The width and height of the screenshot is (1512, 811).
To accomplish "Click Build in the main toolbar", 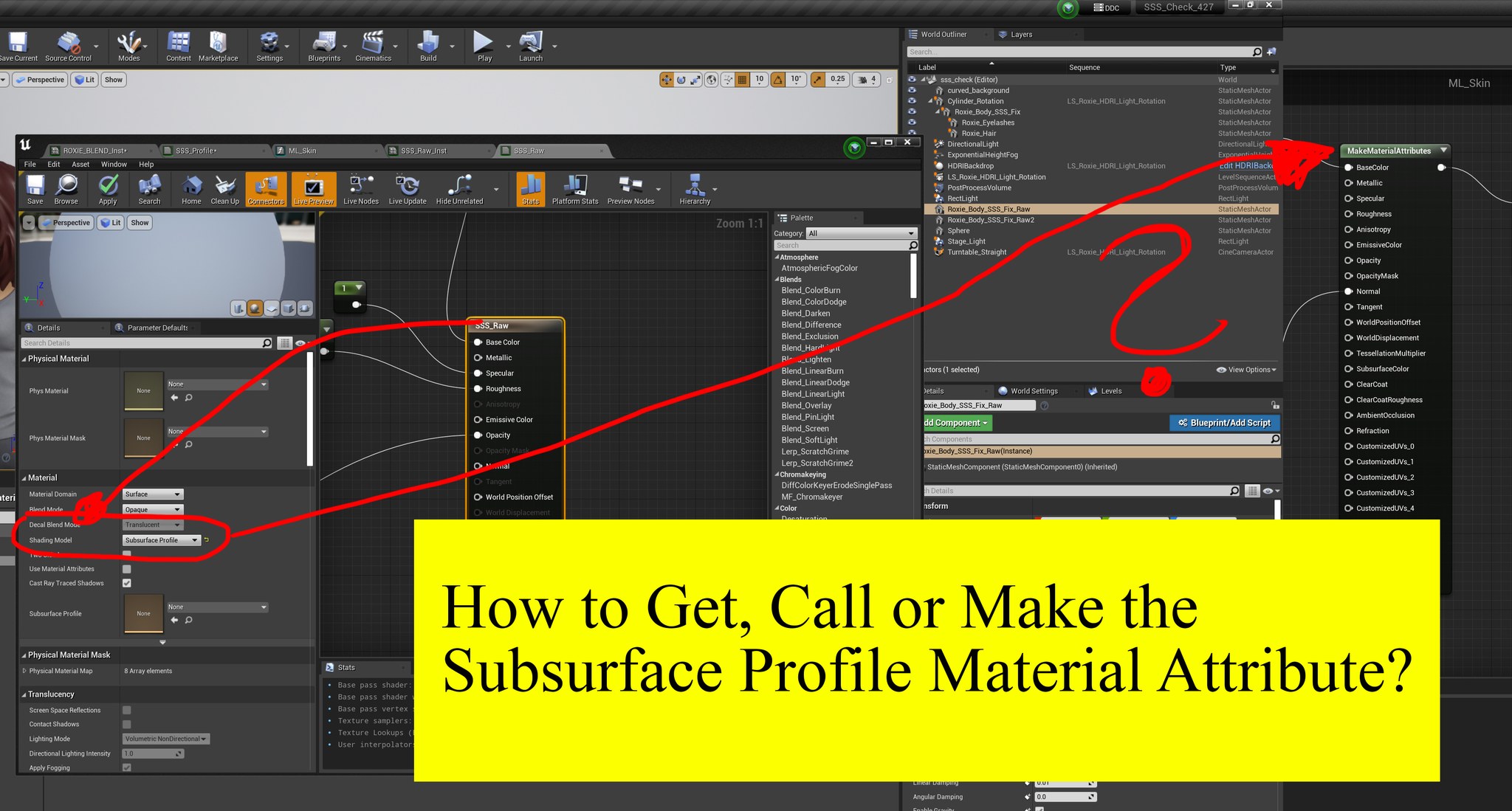I will coord(428,46).
